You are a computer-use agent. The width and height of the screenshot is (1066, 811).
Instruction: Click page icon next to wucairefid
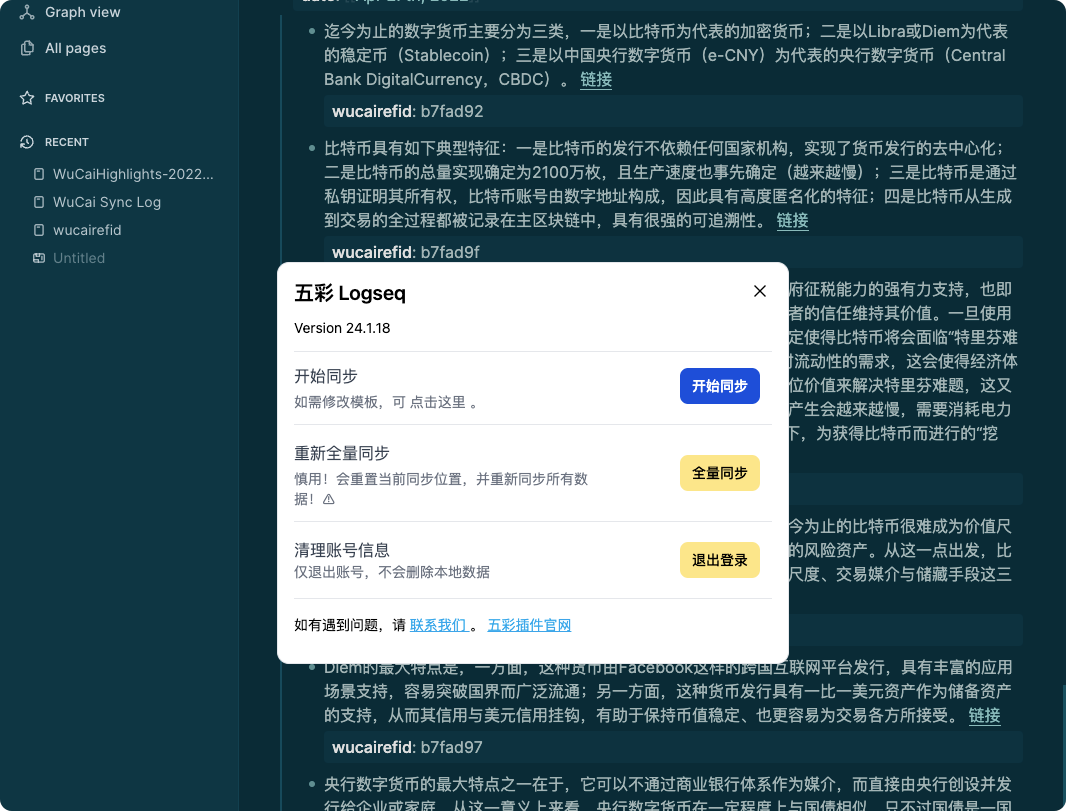coord(39,230)
